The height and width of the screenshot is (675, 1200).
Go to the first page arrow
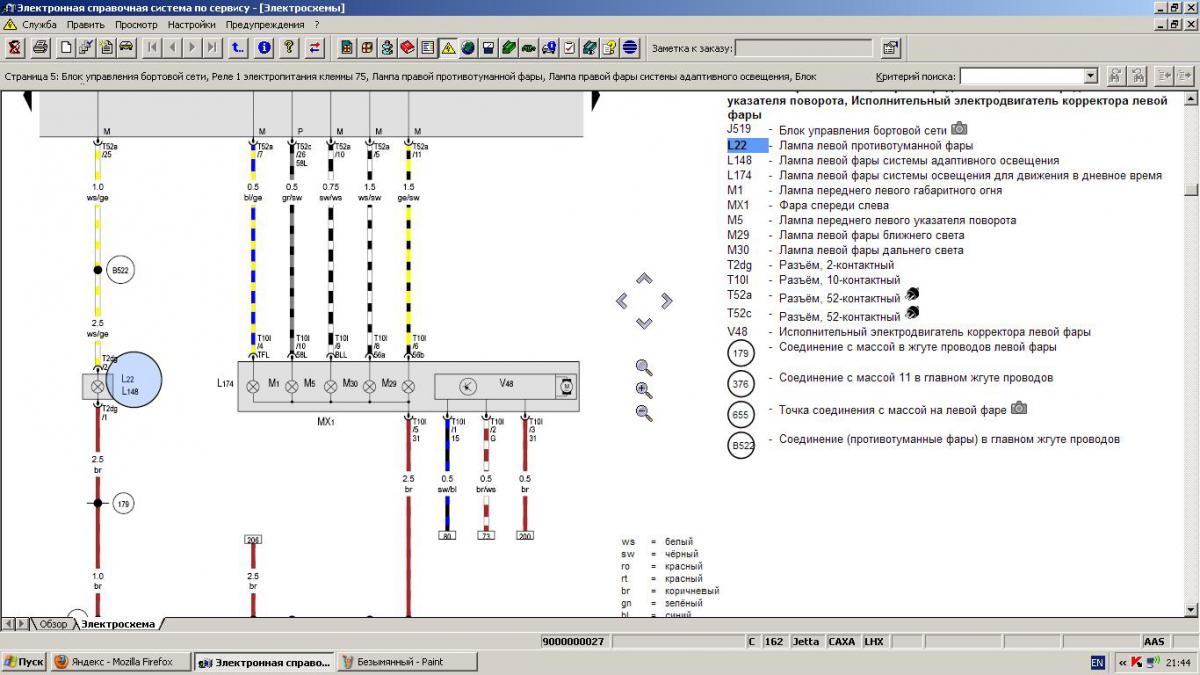[152, 47]
